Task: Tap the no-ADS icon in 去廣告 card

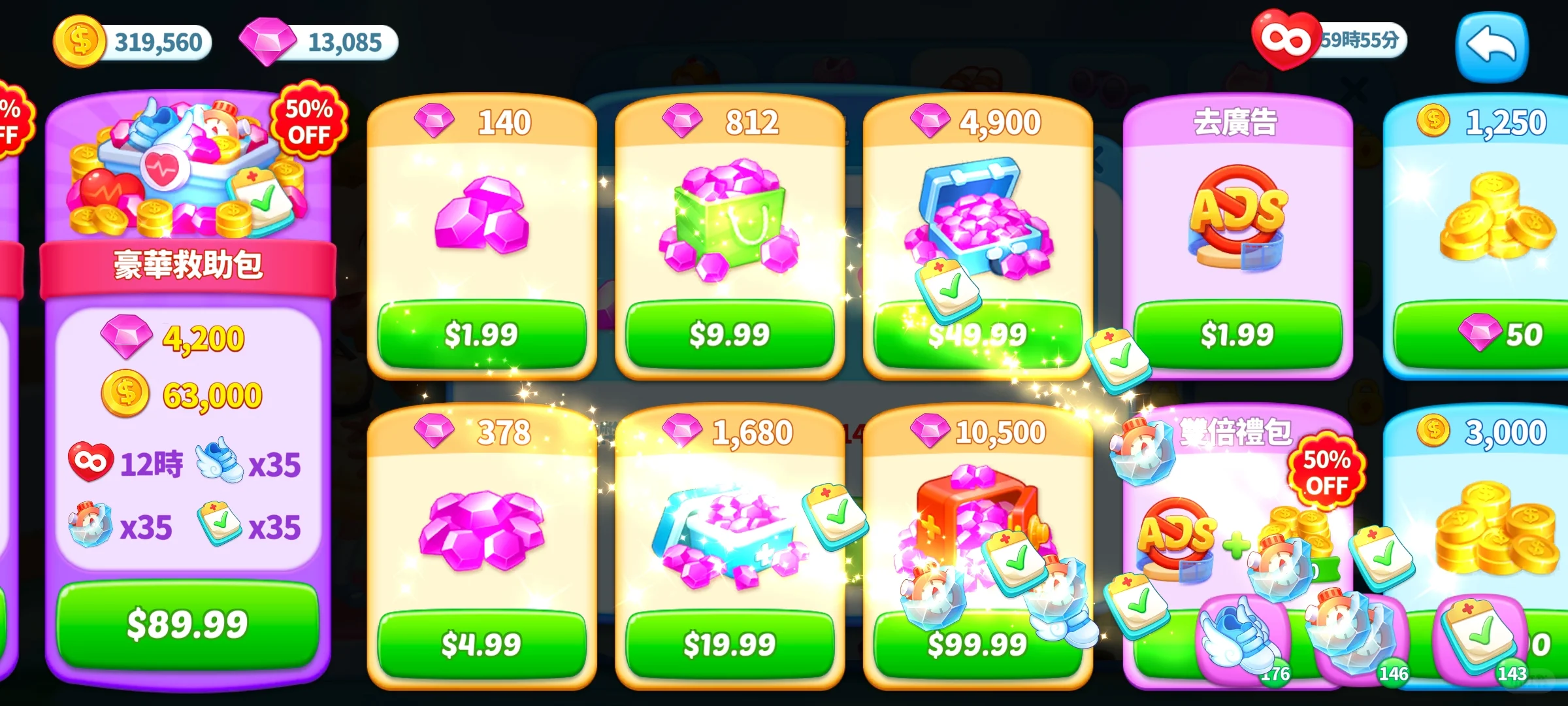Action: (x=1237, y=217)
